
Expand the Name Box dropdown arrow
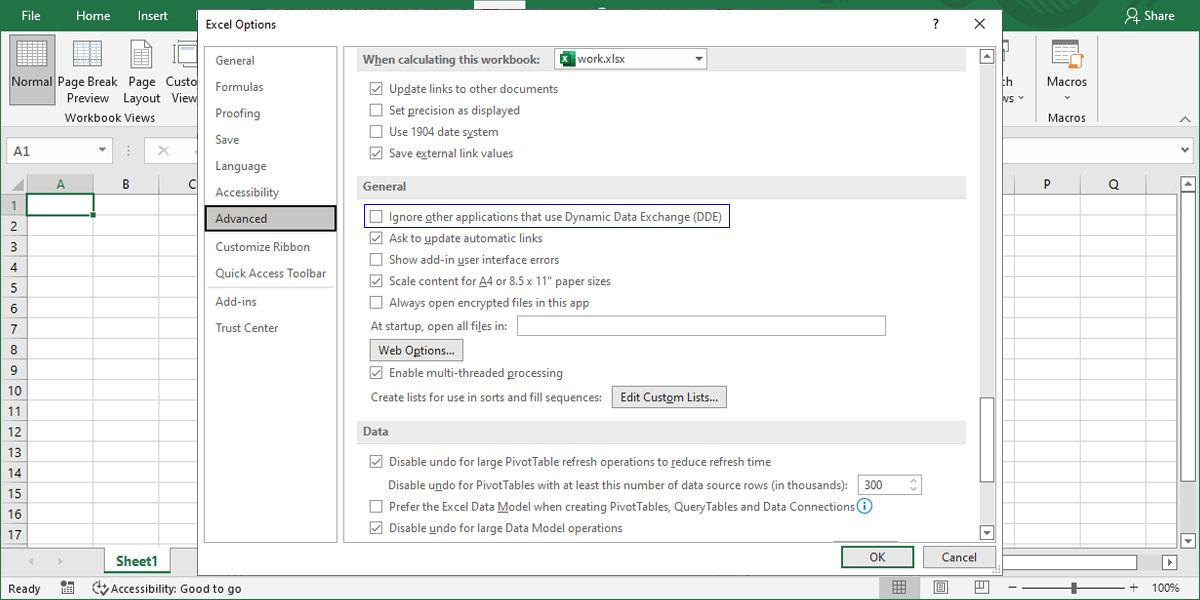102,151
